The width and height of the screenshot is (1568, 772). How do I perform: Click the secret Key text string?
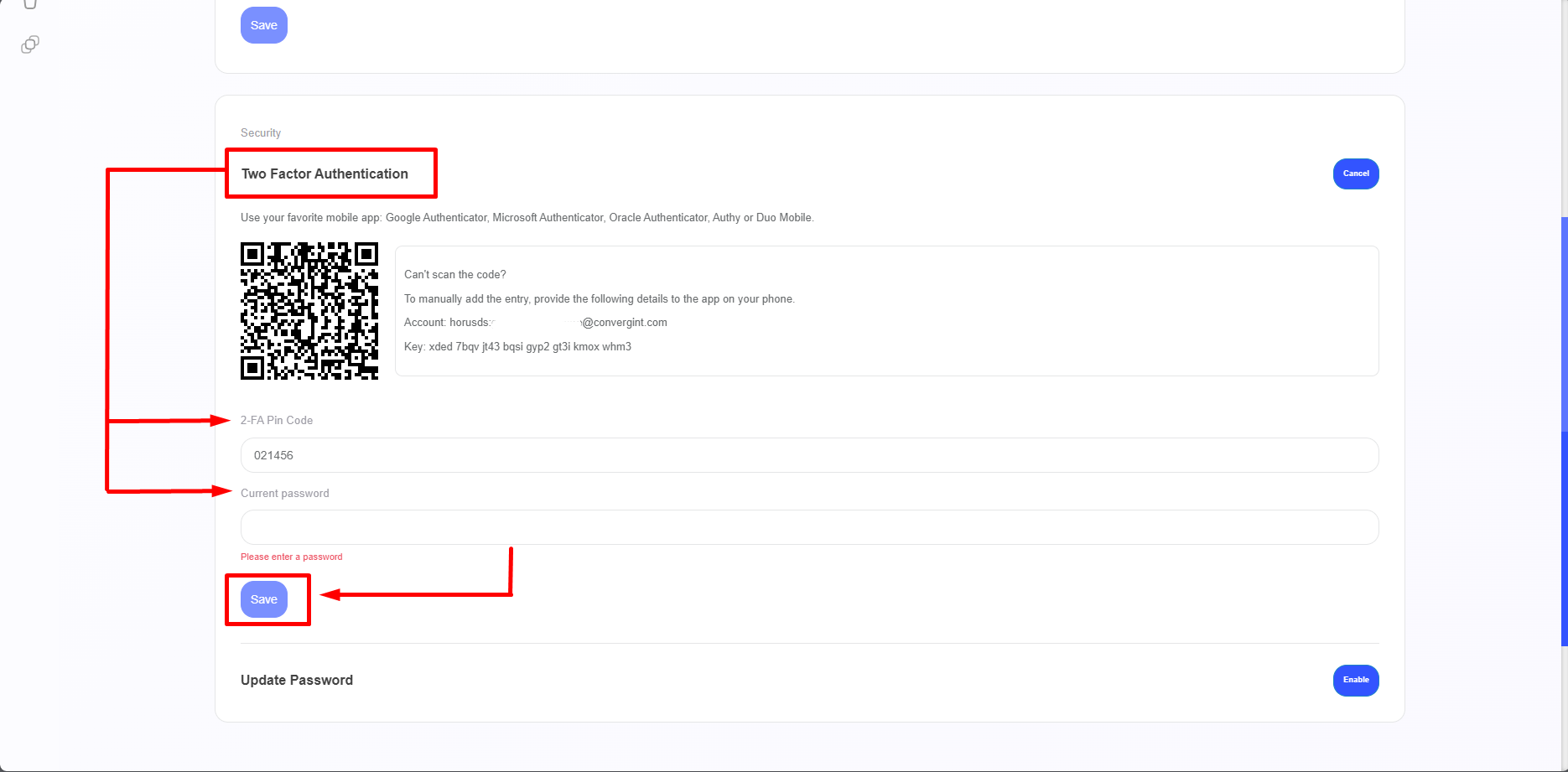[x=529, y=346]
